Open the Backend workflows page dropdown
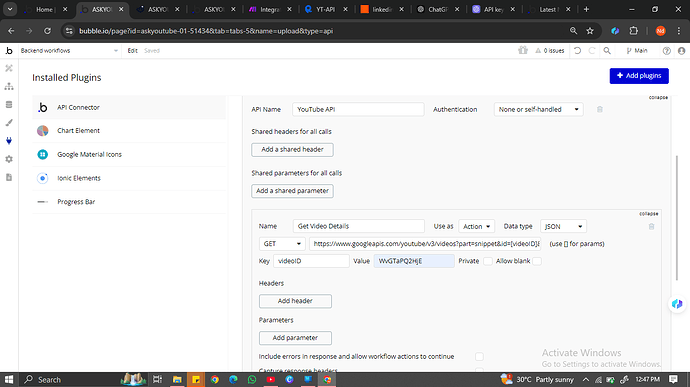The width and height of the screenshot is (690, 387). point(69,51)
